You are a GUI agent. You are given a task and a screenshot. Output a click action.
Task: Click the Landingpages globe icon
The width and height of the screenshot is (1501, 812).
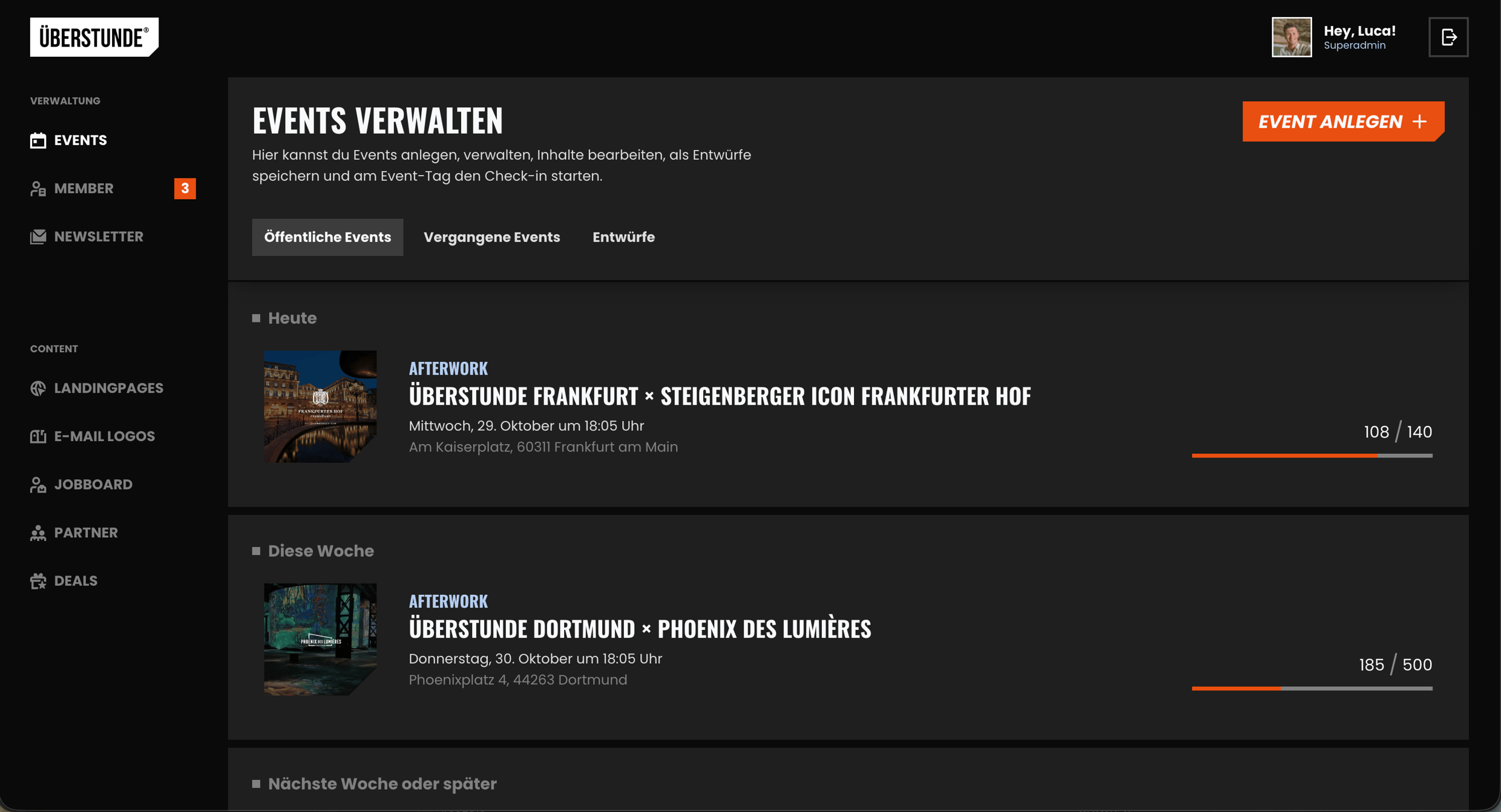coord(38,388)
